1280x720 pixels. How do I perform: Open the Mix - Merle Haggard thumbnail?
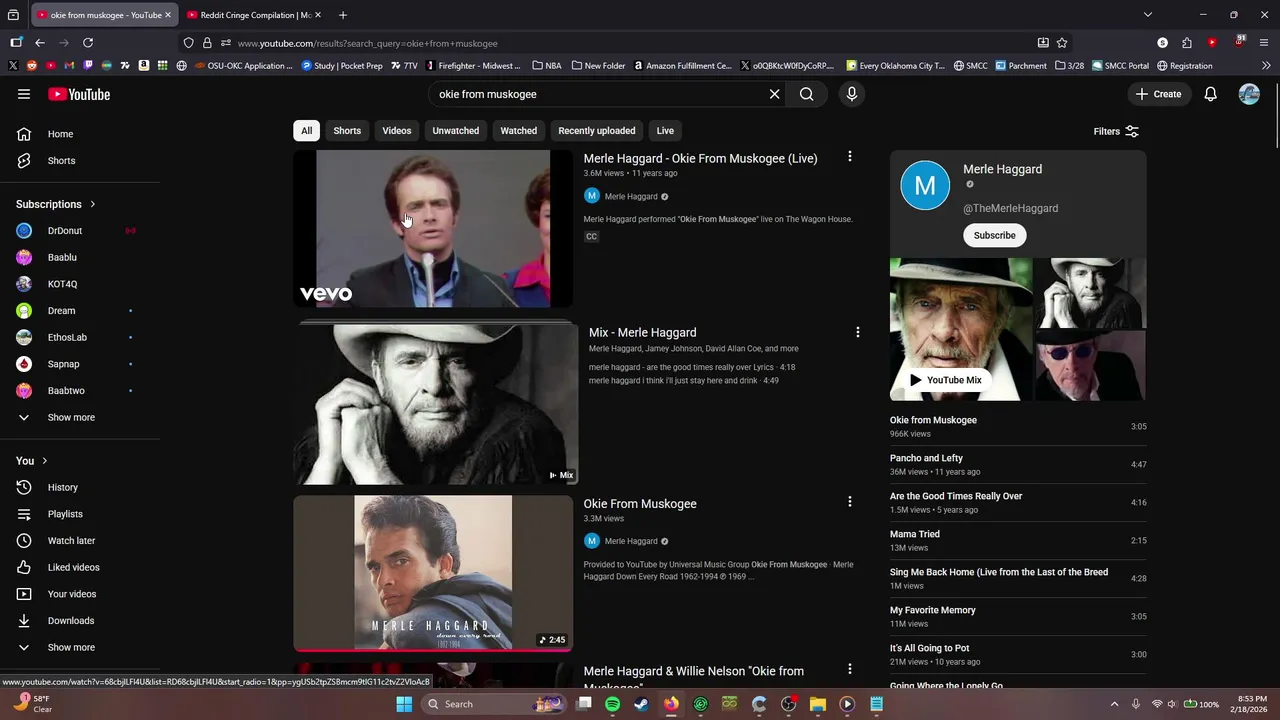pyautogui.click(x=435, y=404)
